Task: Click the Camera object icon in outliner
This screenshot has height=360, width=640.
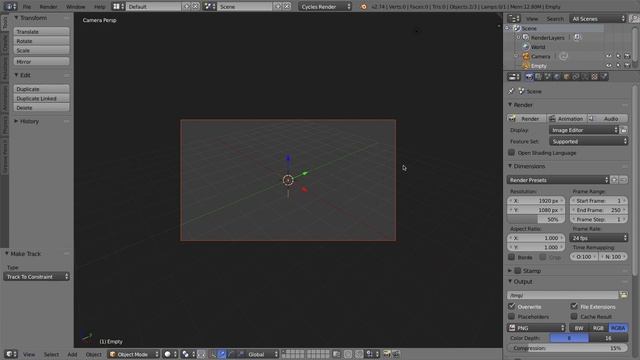Action: 526,56
